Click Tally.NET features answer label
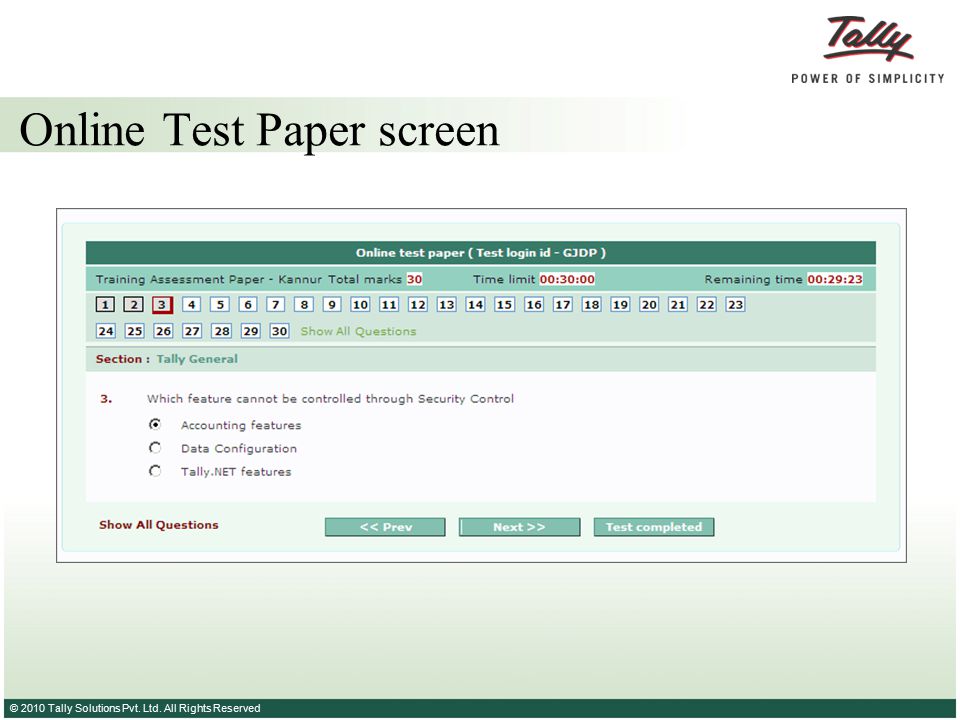 click(x=236, y=471)
